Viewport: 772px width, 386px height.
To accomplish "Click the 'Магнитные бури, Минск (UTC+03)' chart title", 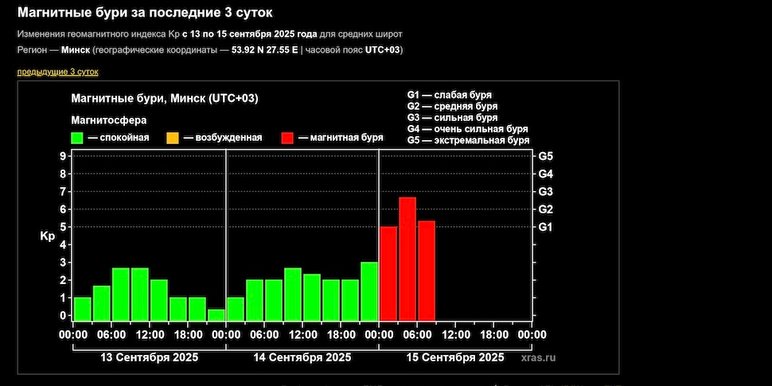I will [x=164, y=98].
